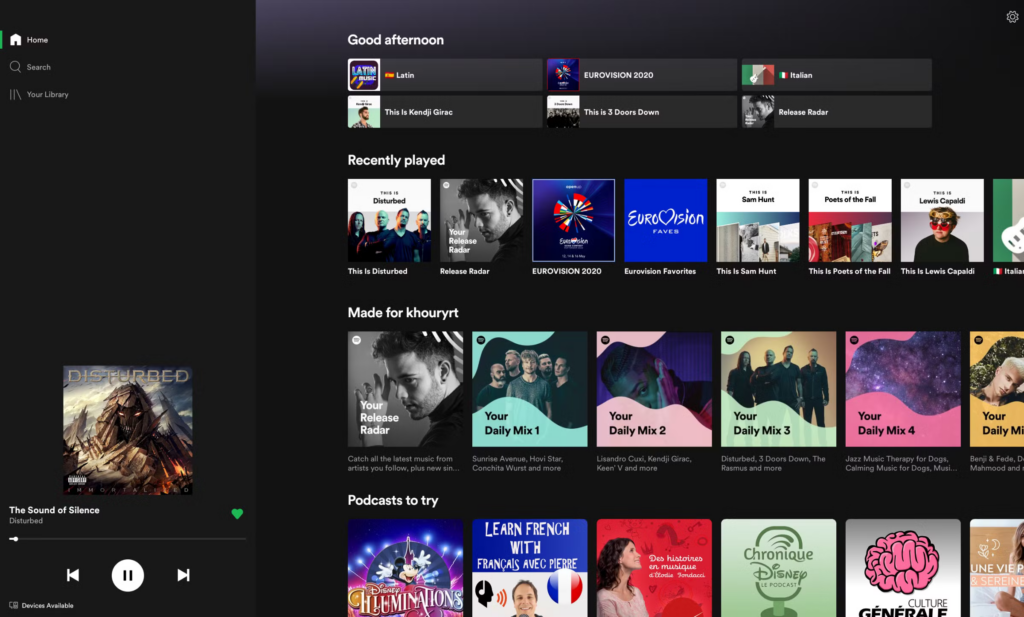Skip to the previous track
Viewport: 1024px width, 617px height.
(x=72, y=575)
